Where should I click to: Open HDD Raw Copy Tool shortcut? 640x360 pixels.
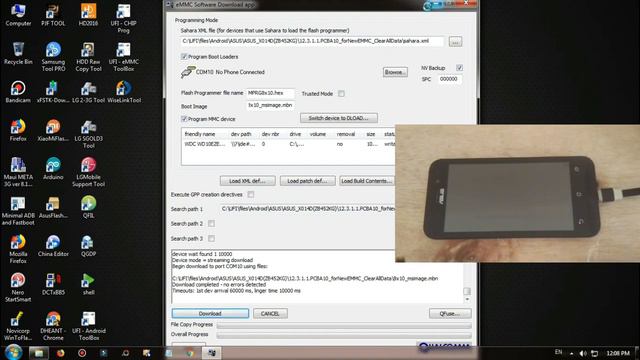pos(88,57)
